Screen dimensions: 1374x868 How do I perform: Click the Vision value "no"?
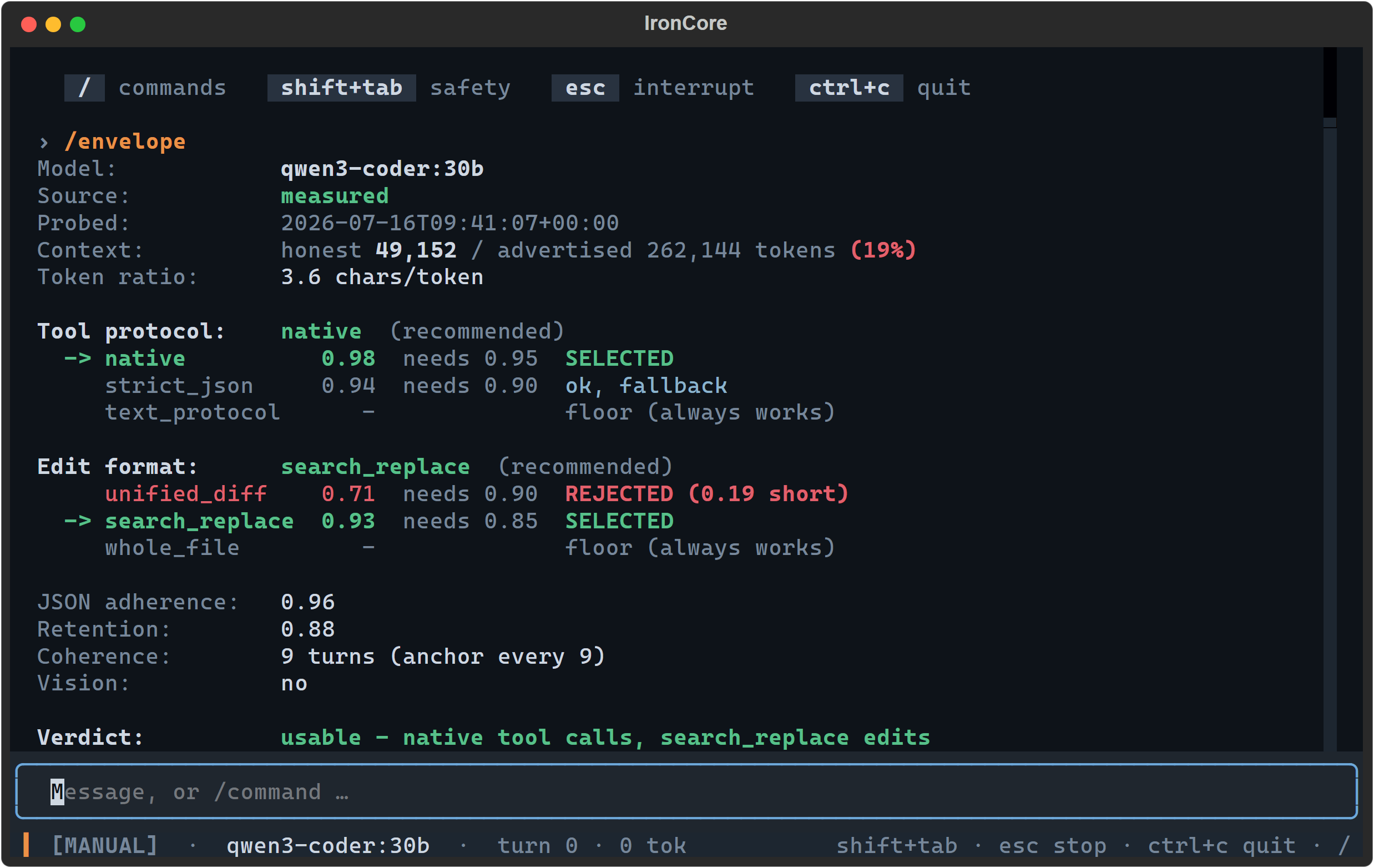[x=295, y=684]
